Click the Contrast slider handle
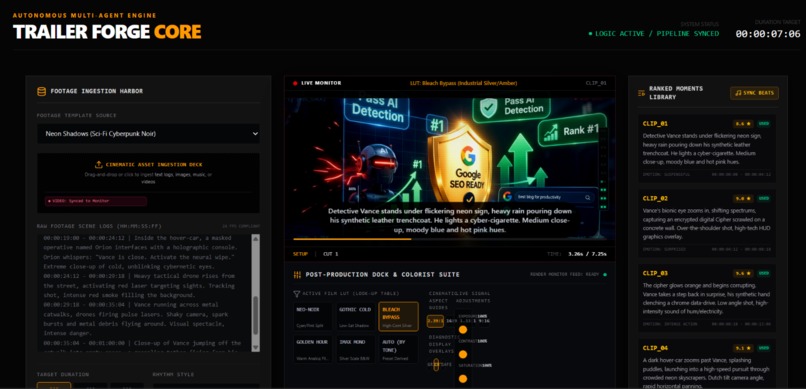Image resolution: width=806 pixels, height=389 pixels. click(463, 354)
